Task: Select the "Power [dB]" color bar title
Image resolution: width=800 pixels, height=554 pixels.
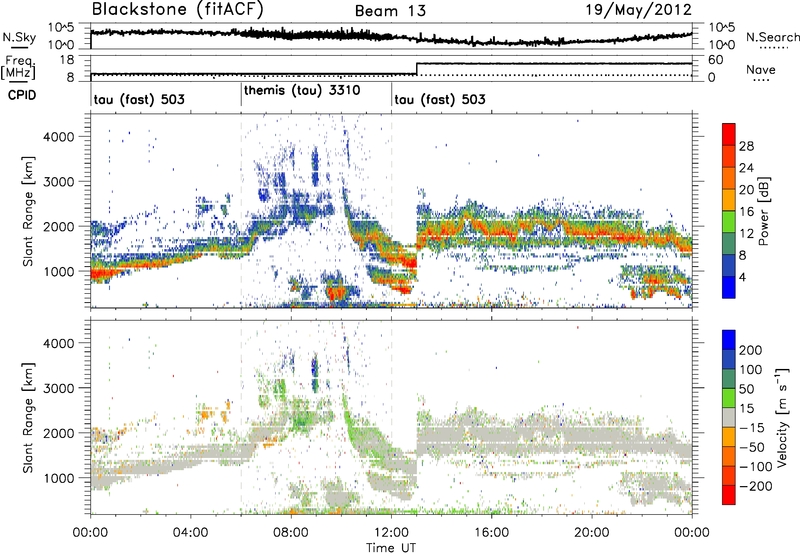Action: click(763, 211)
